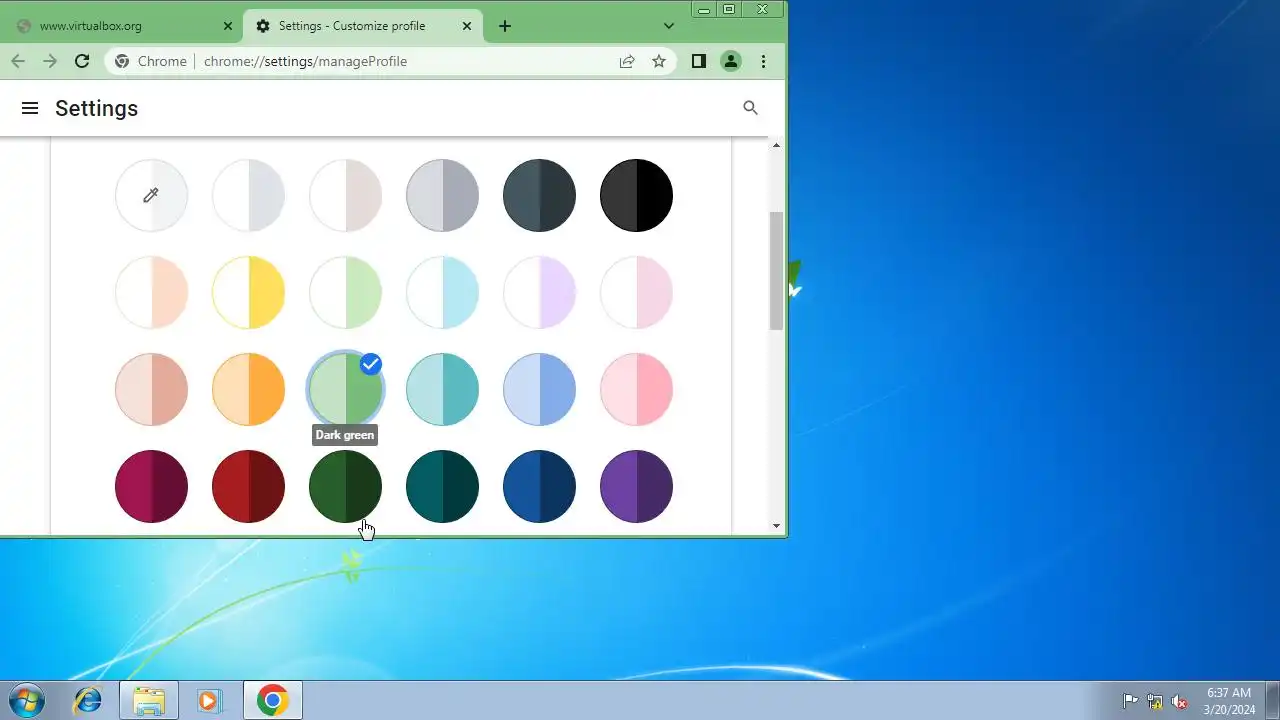
Task: Select the salmon rose theme swatch
Action: [x=151, y=389]
